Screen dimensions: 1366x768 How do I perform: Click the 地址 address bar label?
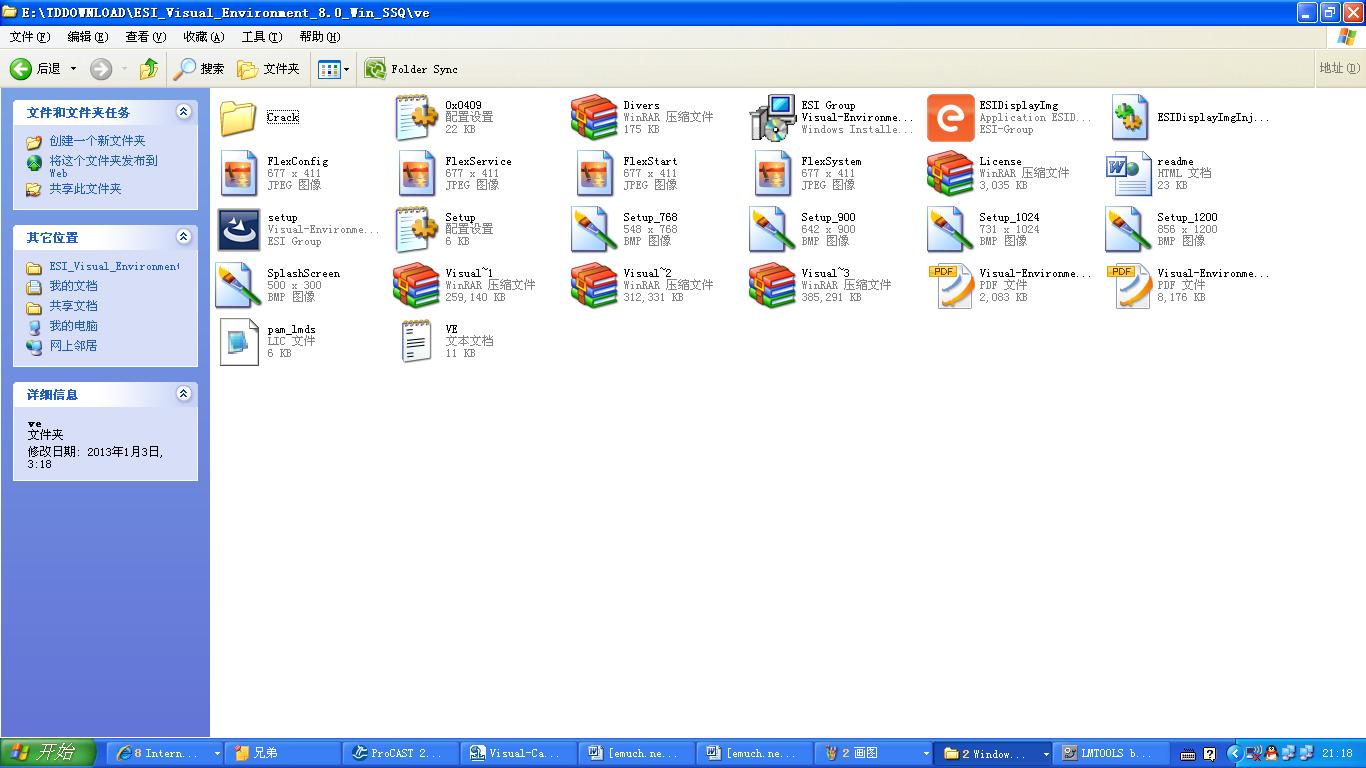1339,68
